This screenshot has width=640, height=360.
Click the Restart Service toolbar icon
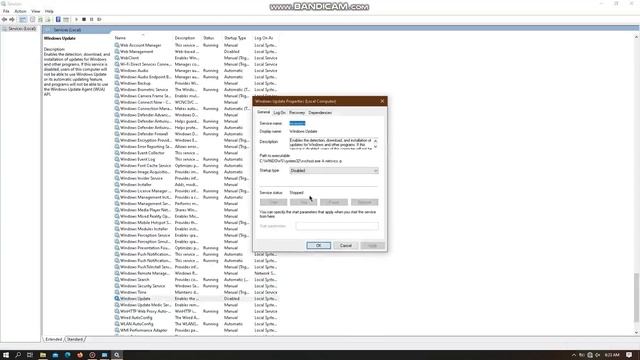pos(99,20)
